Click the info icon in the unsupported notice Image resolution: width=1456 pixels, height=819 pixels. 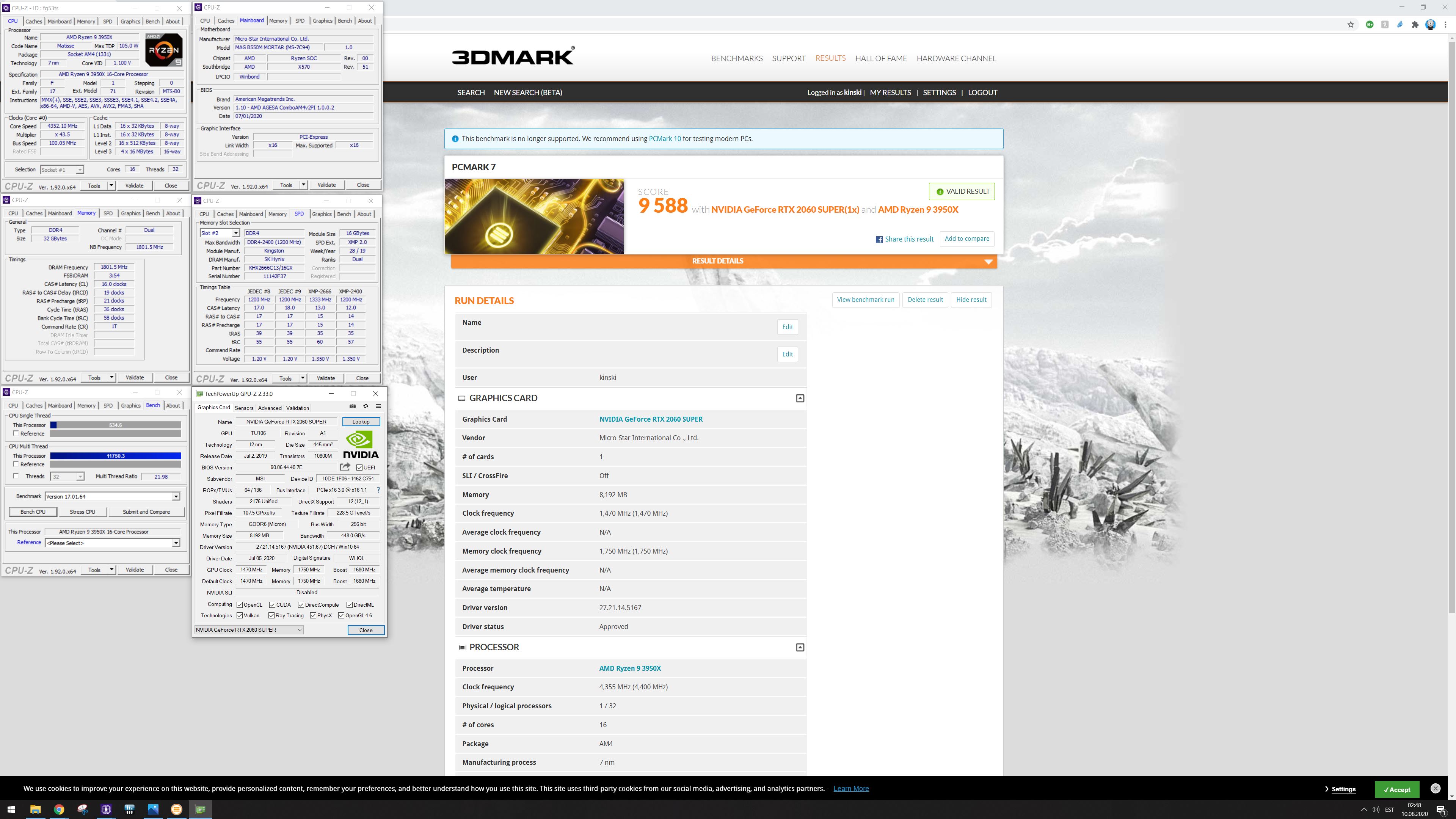[x=455, y=138]
